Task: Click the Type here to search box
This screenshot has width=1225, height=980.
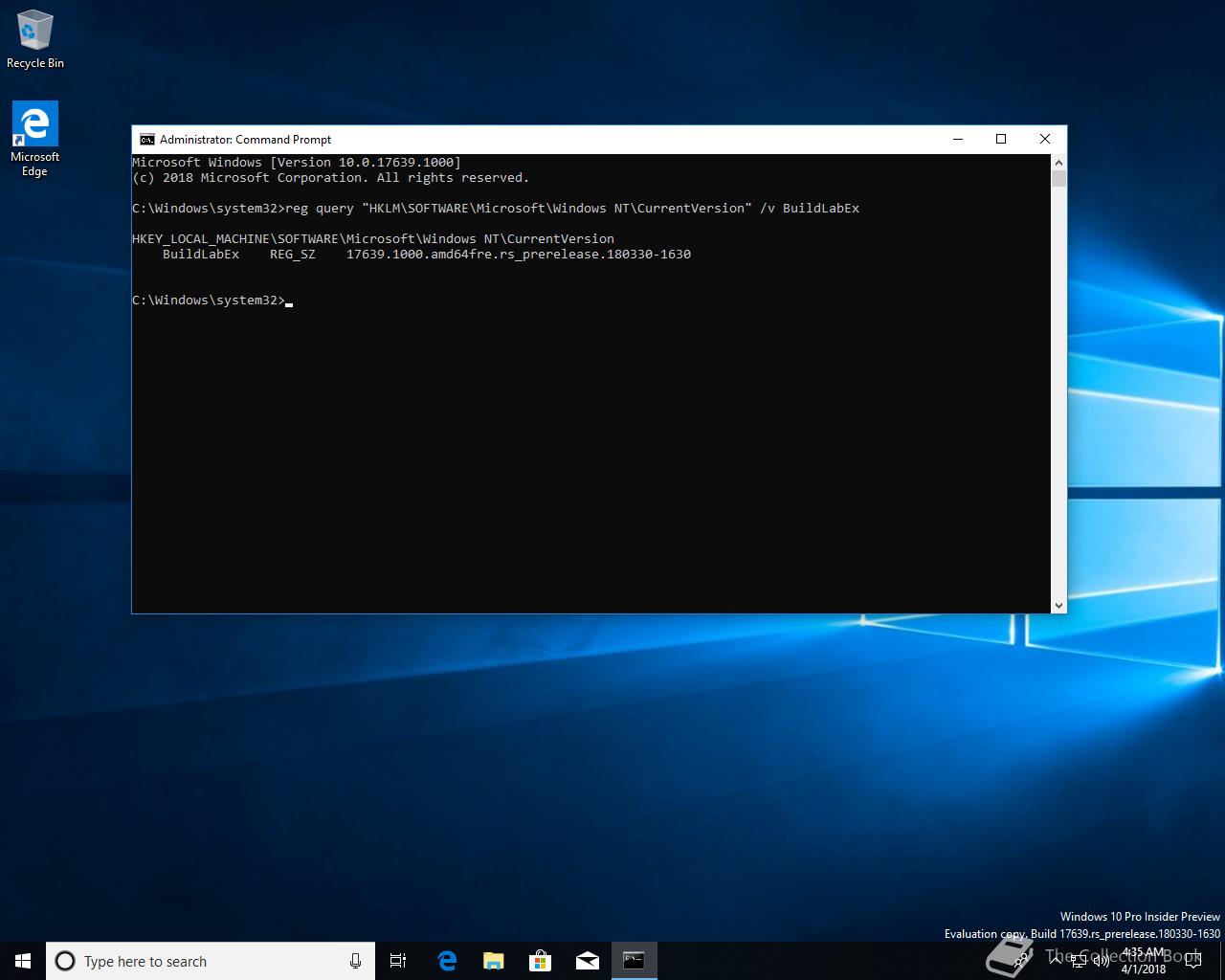Action: pyautogui.click(x=211, y=961)
